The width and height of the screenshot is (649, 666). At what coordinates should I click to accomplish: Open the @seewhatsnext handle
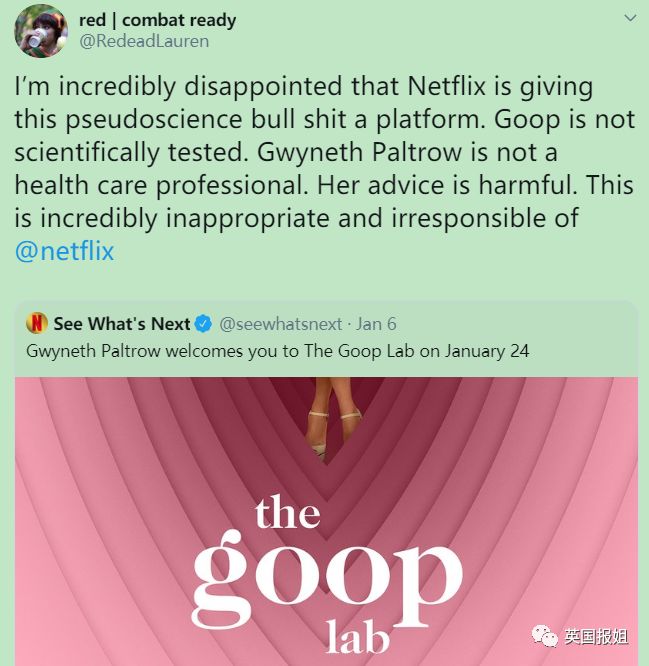[280, 325]
